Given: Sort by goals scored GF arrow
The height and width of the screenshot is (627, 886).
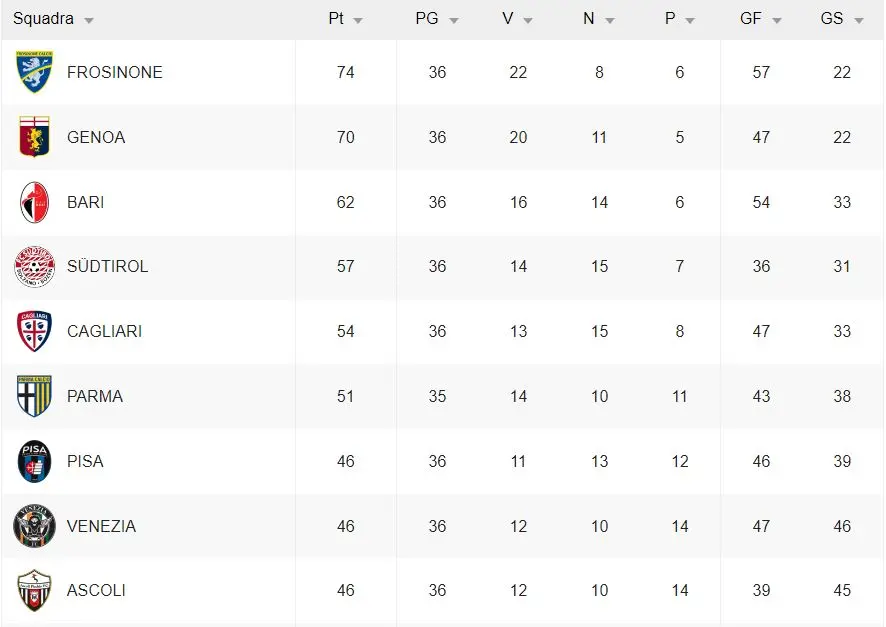Looking at the screenshot, I should pyautogui.click(x=776, y=21).
